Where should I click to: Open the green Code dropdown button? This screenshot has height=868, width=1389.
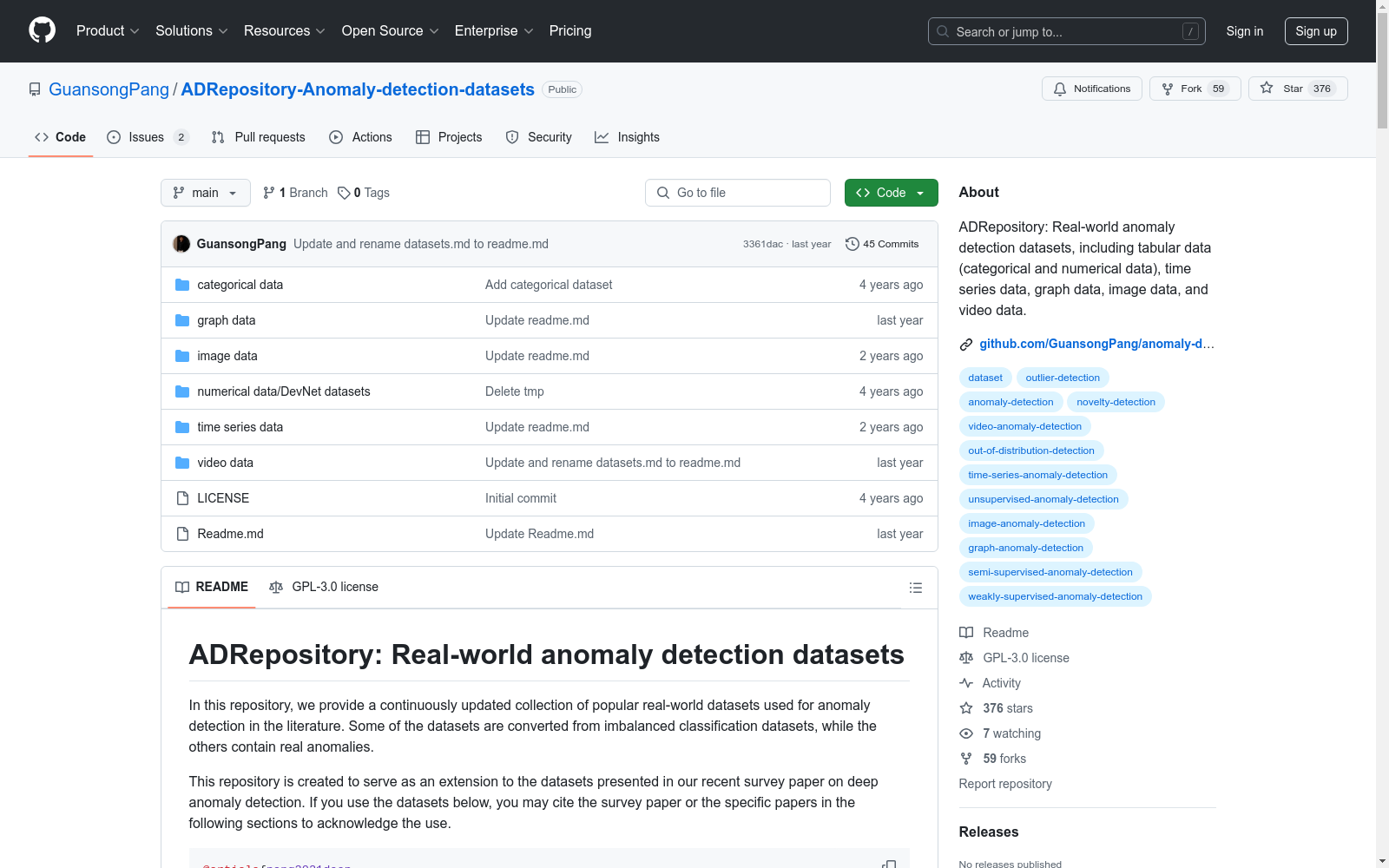(891, 193)
